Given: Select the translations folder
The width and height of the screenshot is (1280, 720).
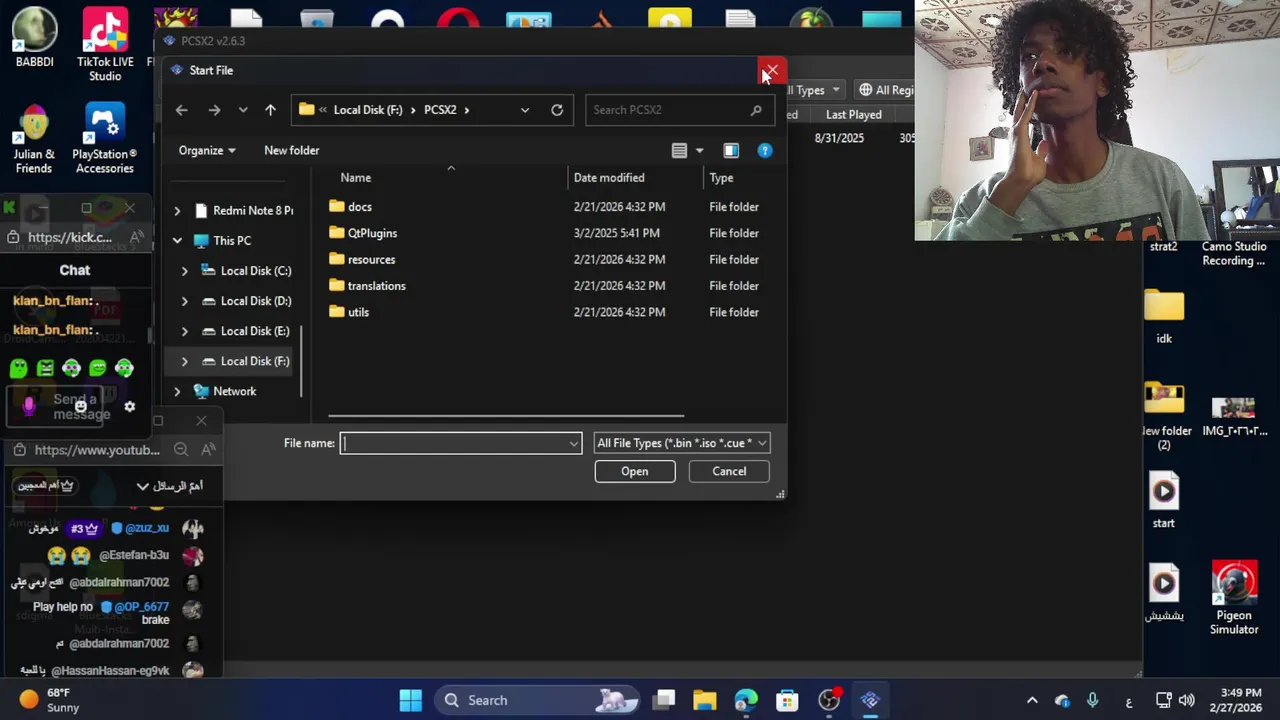Looking at the screenshot, I should click(376, 286).
